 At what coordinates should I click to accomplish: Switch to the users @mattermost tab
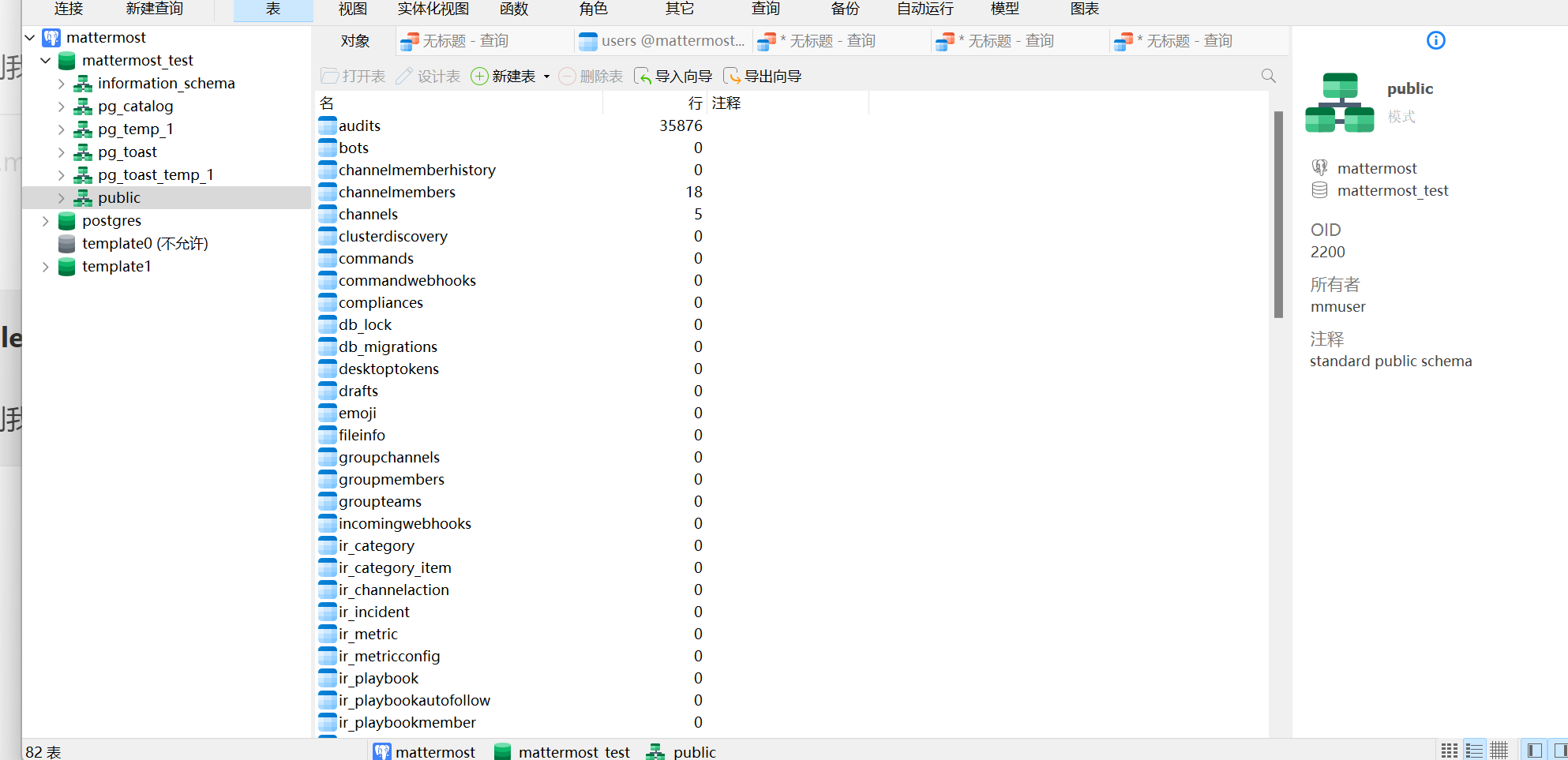[663, 41]
